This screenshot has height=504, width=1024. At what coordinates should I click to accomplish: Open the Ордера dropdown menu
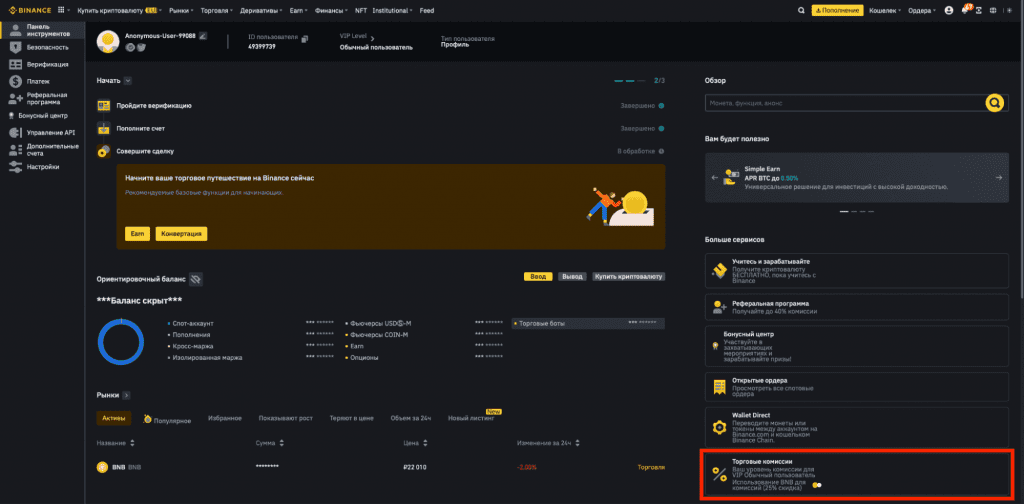(x=922, y=10)
